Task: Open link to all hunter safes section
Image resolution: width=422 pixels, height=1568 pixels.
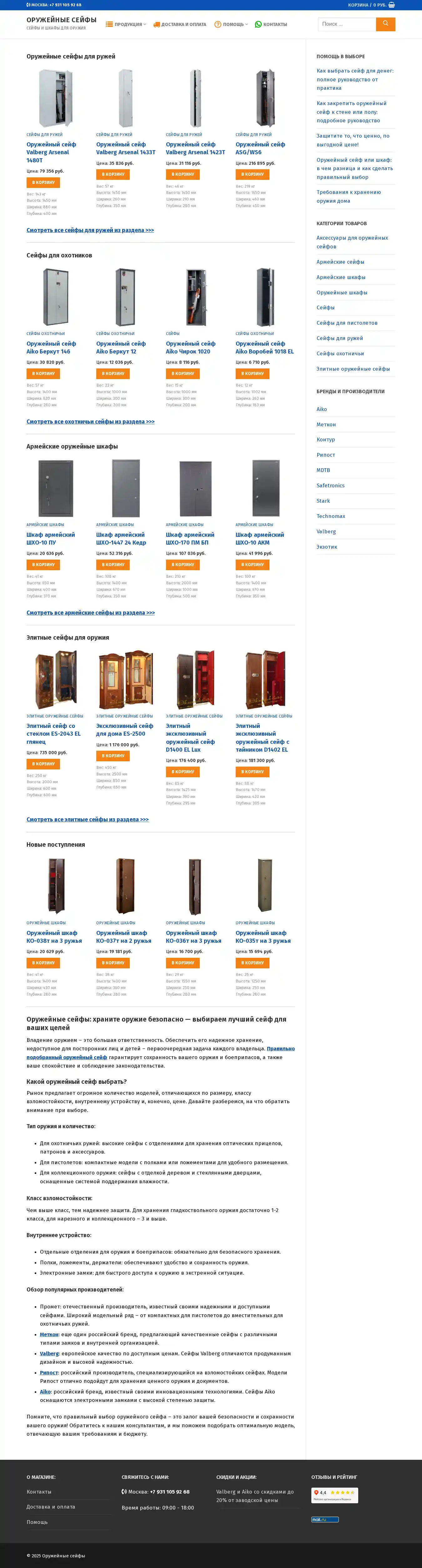Action: tap(91, 421)
